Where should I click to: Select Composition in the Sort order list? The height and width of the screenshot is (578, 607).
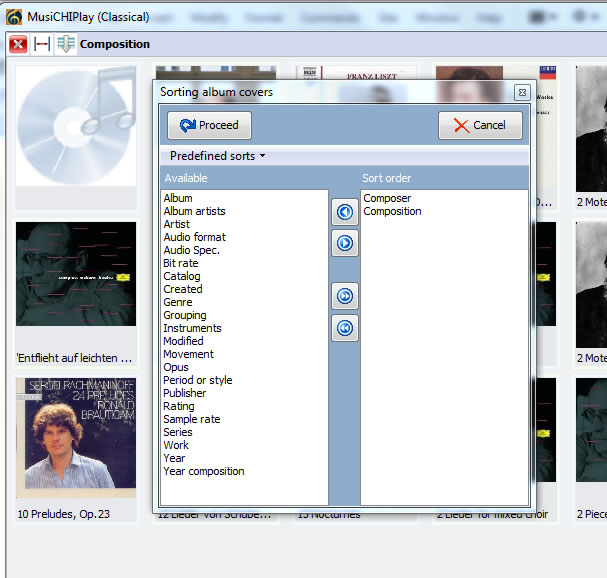[x=392, y=211]
